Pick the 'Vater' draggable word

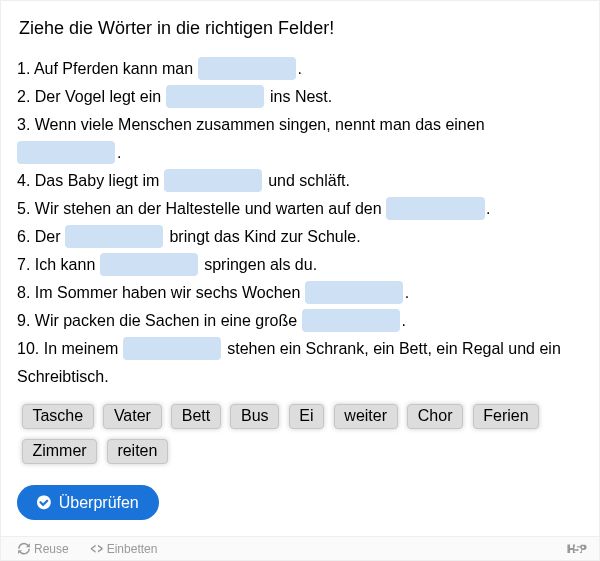(x=132, y=416)
